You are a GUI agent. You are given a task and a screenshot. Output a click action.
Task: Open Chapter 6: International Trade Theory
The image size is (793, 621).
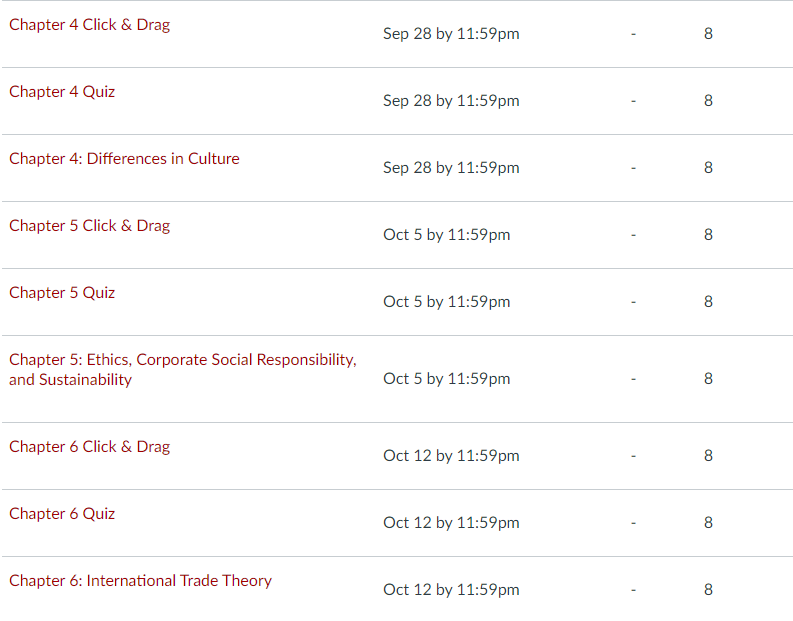point(141,581)
